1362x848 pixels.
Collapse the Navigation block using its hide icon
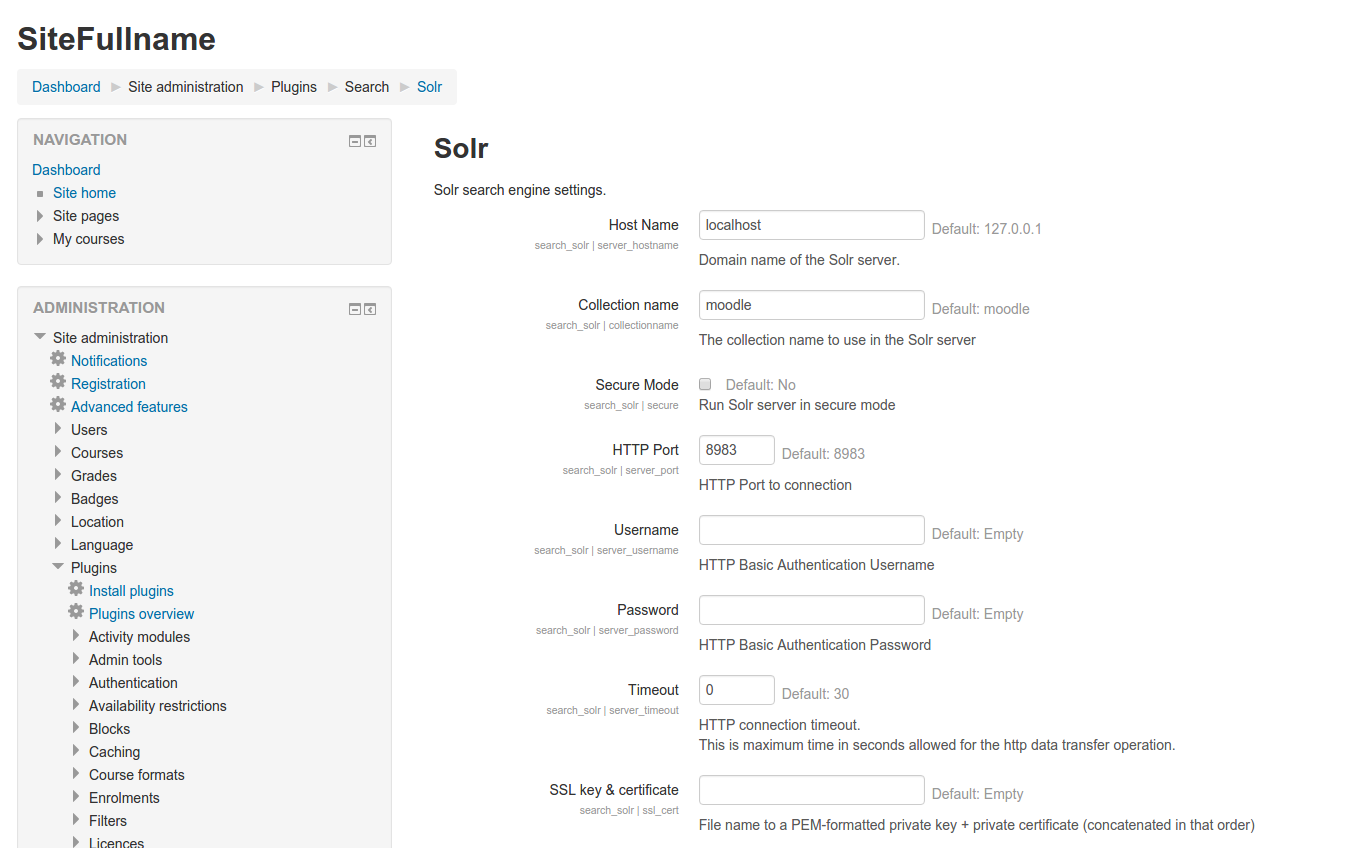354,141
